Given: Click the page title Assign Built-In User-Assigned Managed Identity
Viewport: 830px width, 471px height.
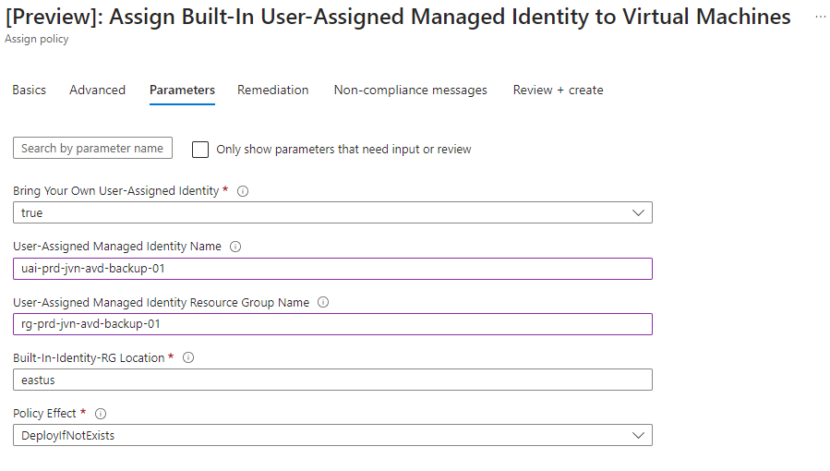Looking at the screenshot, I should 398,17.
